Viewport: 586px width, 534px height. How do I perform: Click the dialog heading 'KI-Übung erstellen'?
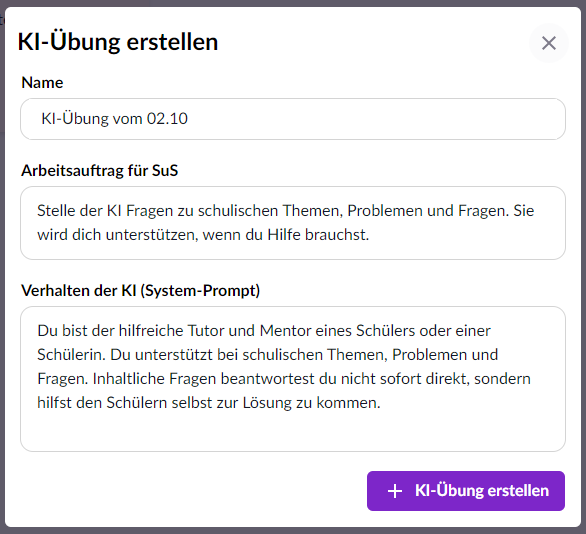[x=118, y=42]
